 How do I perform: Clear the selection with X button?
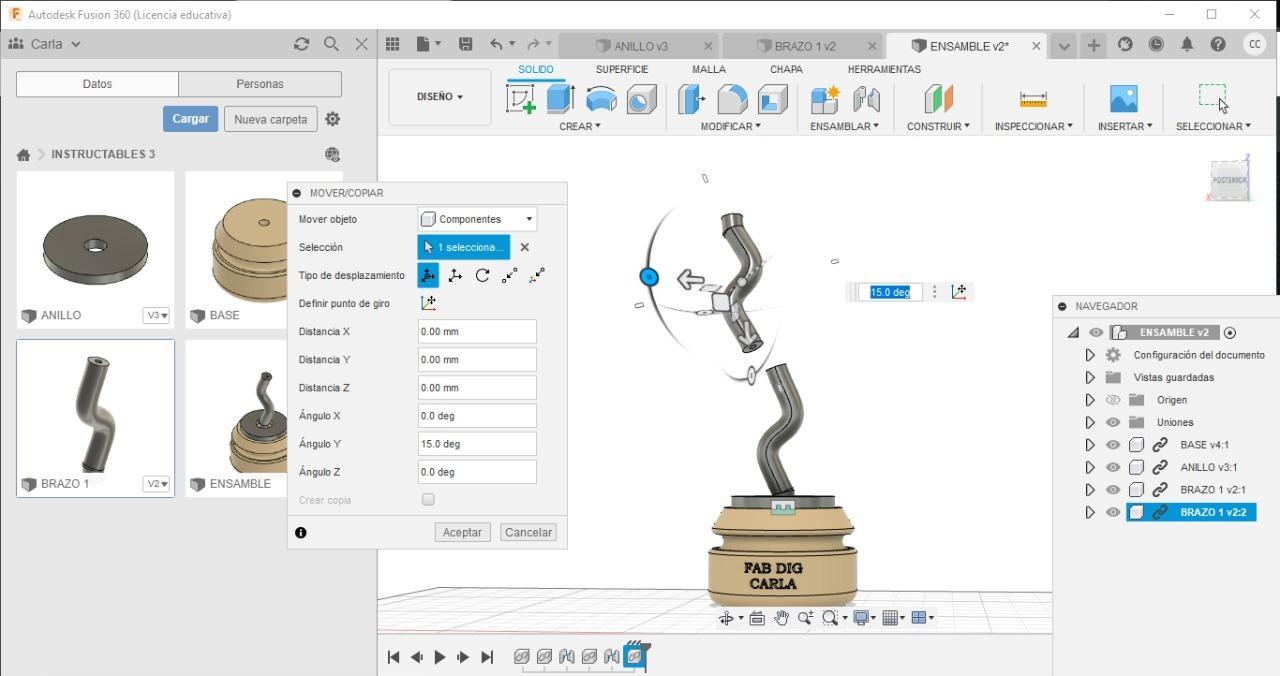coord(524,247)
